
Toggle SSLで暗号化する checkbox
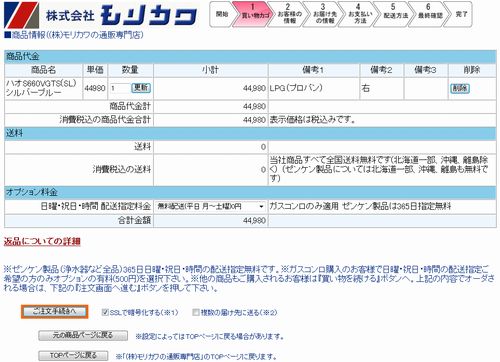click(105, 312)
